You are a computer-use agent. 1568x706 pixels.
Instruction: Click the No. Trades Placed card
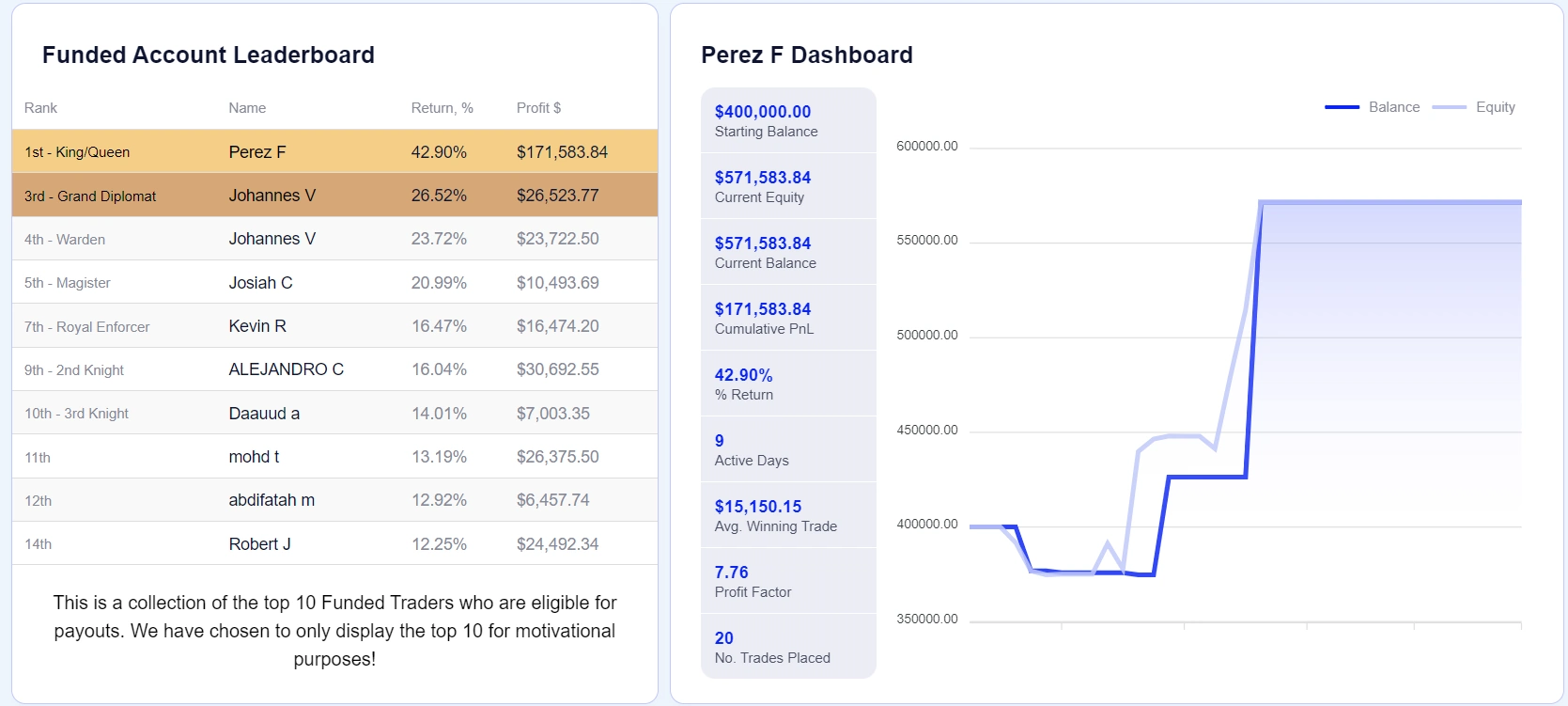click(x=788, y=647)
